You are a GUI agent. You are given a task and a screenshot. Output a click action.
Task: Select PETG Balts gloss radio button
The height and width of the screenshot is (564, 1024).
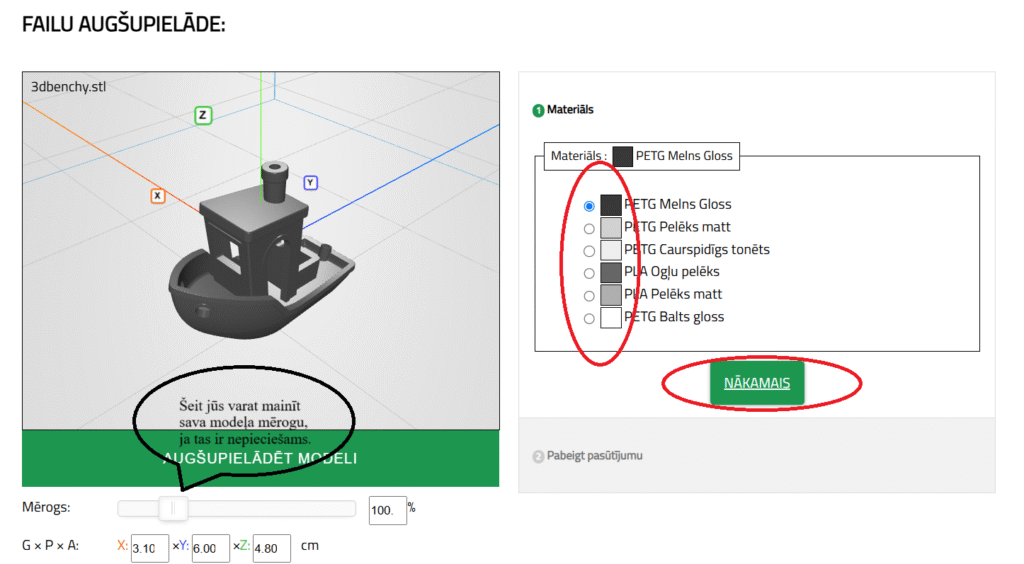pyautogui.click(x=589, y=319)
